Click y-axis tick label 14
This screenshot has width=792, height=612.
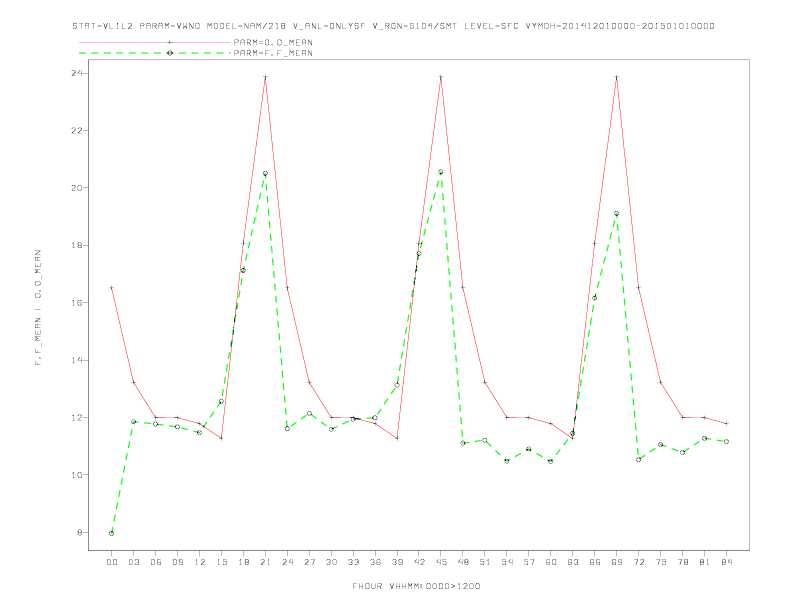tap(77, 360)
